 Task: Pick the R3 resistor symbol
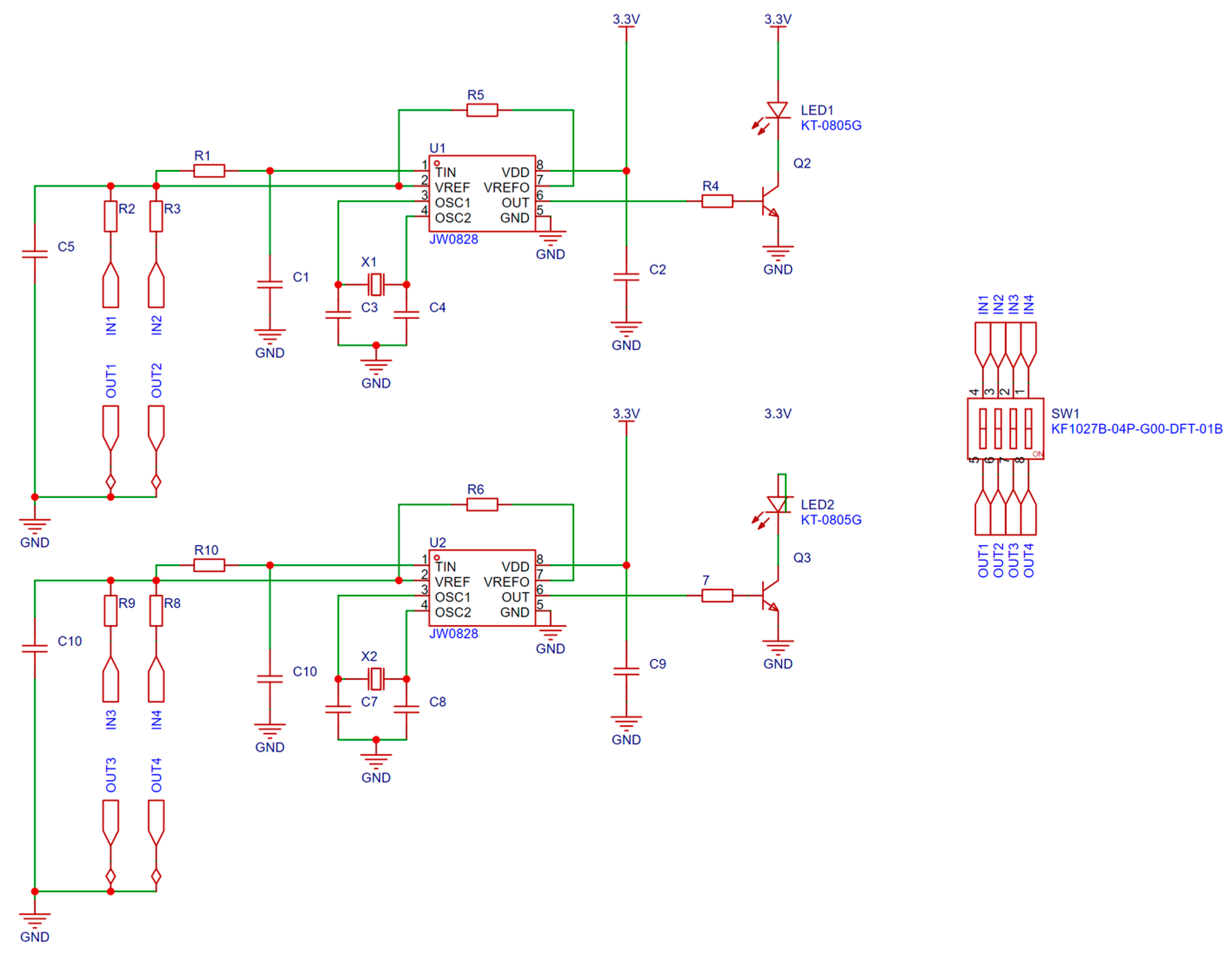tap(156, 216)
